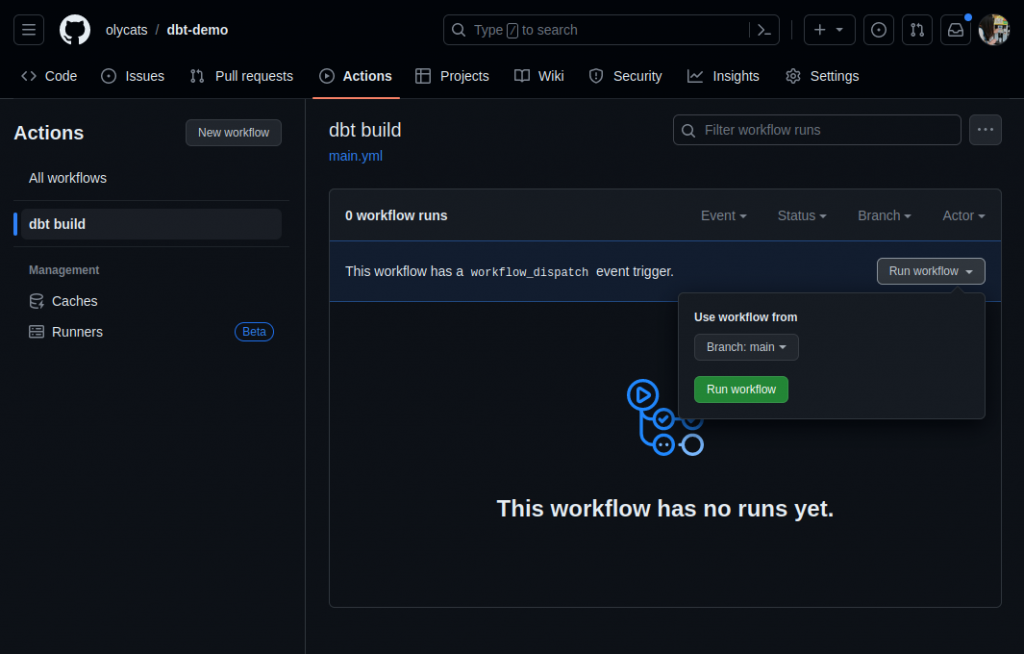1024x654 pixels.
Task: Click the 'Use workflow from' label
Action: (745, 317)
